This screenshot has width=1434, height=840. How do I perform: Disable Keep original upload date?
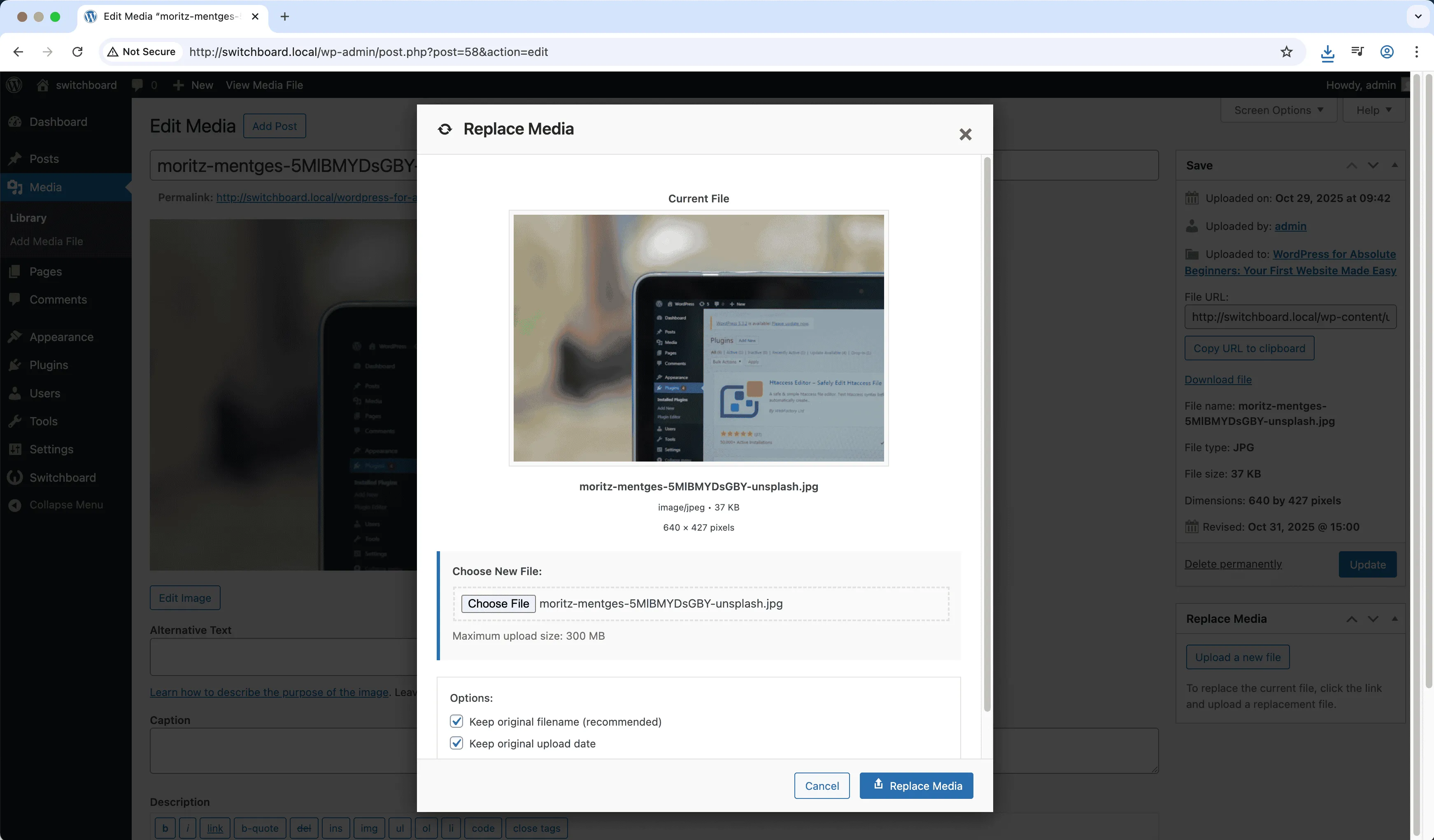click(456, 743)
